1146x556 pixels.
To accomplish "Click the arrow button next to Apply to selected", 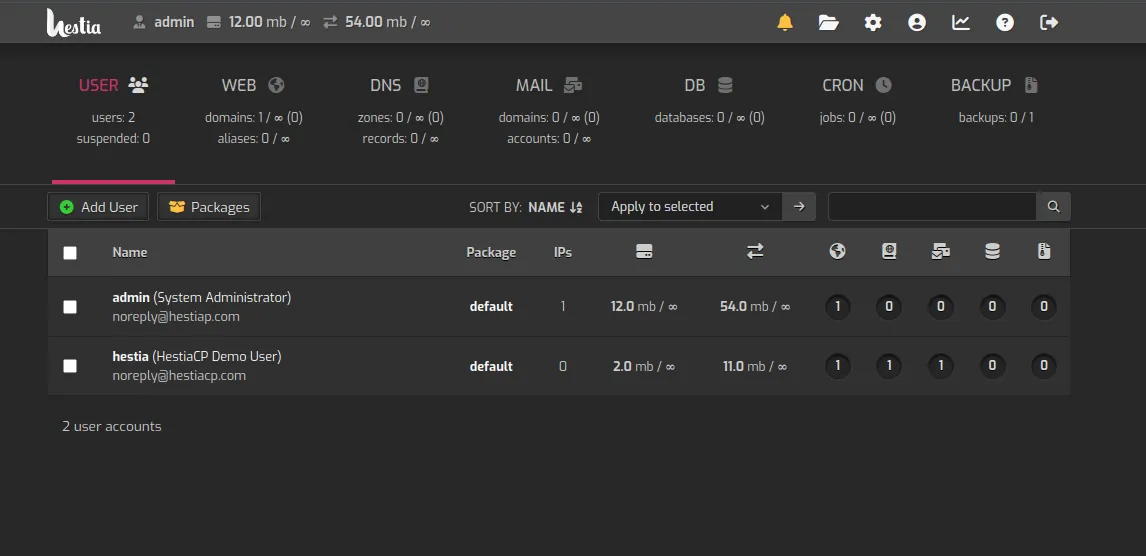I will coord(799,207).
